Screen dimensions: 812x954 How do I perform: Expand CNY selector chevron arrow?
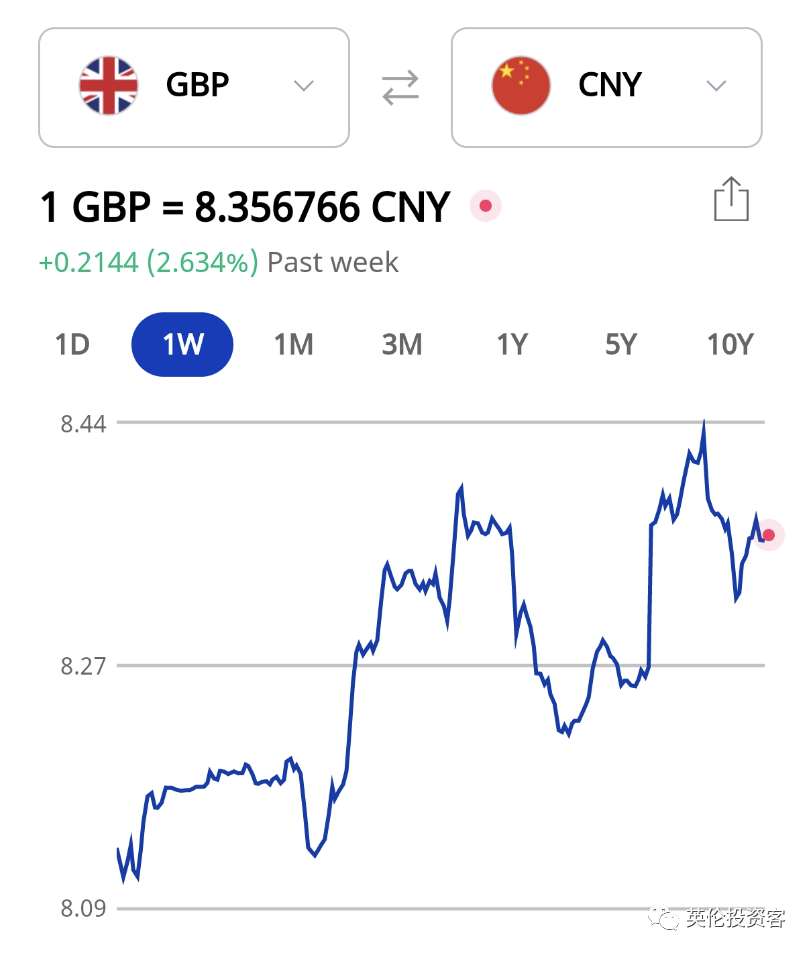coord(716,86)
